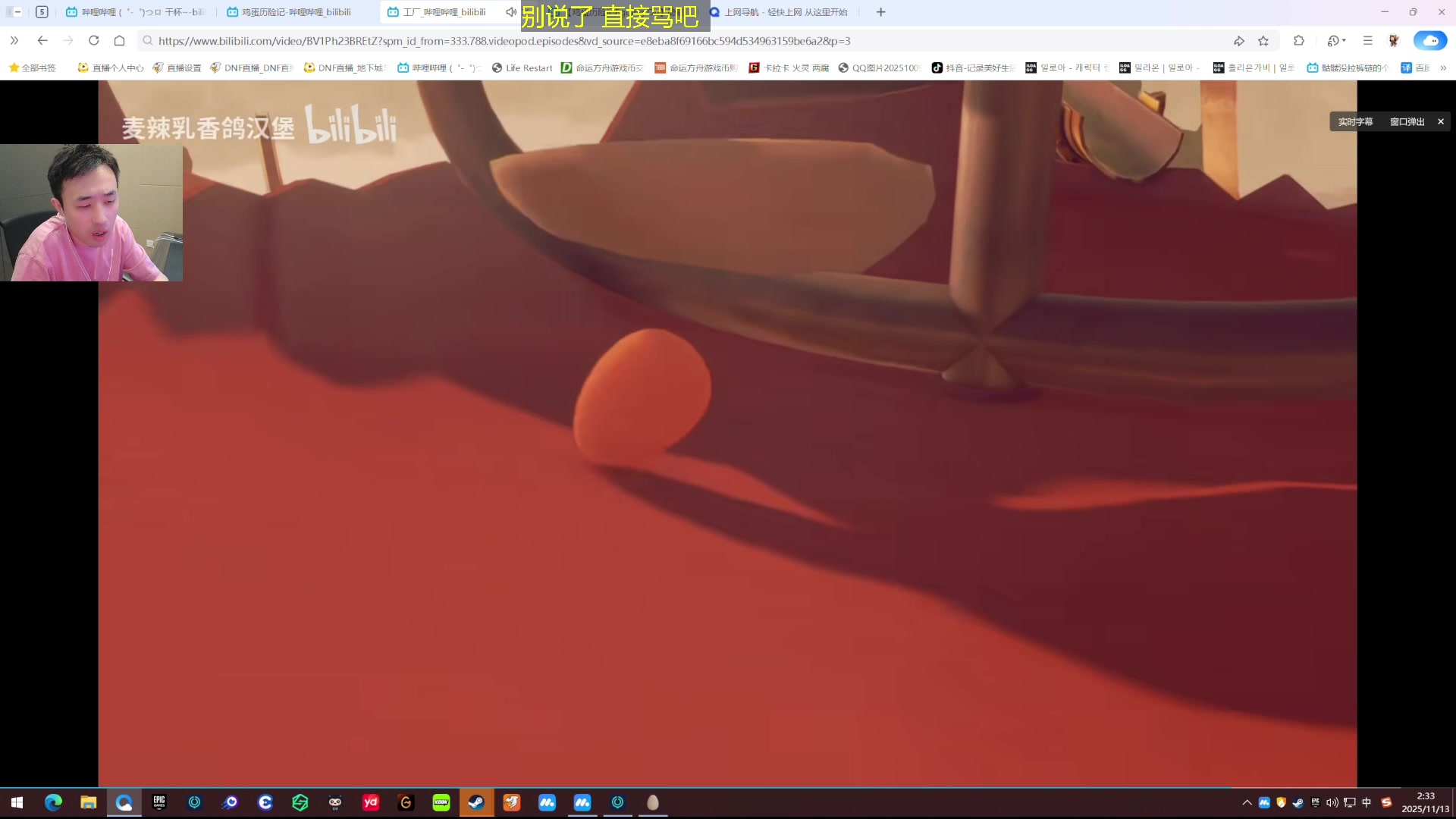Open the Life Restart bookmark
The width and height of the screenshot is (1456, 819).
click(522, 67)
